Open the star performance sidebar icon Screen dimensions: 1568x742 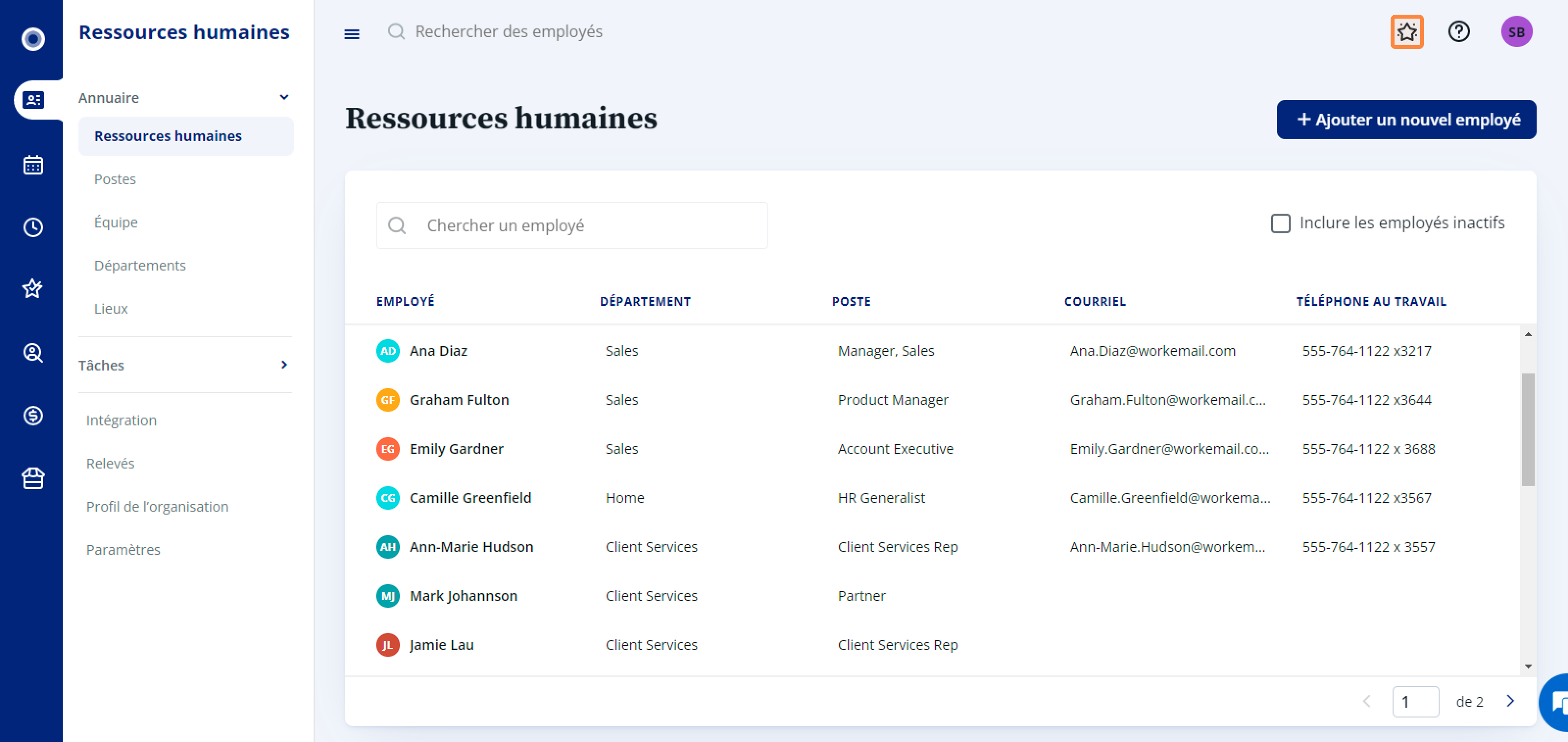click(x=33, y=289)
